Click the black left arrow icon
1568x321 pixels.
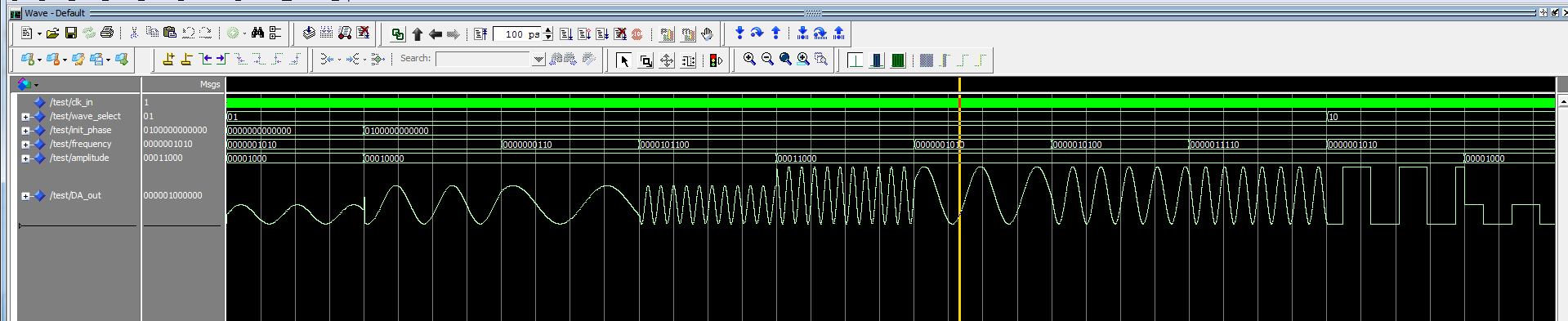pos(436,34)
